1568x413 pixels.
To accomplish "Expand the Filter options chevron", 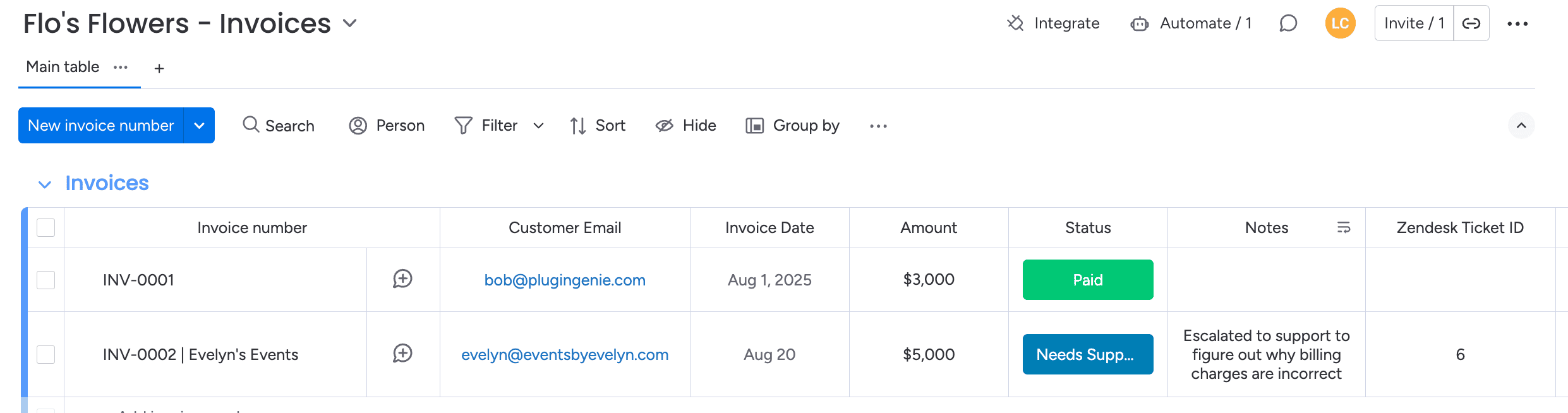I will [538, 126].
